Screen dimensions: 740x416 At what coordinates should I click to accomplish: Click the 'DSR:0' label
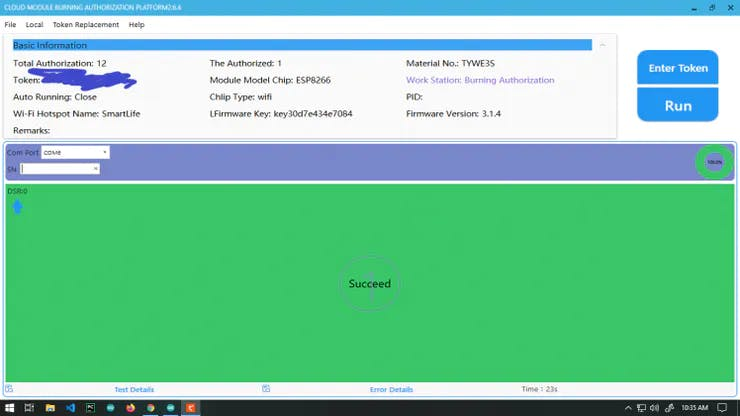tap(17, 191)
